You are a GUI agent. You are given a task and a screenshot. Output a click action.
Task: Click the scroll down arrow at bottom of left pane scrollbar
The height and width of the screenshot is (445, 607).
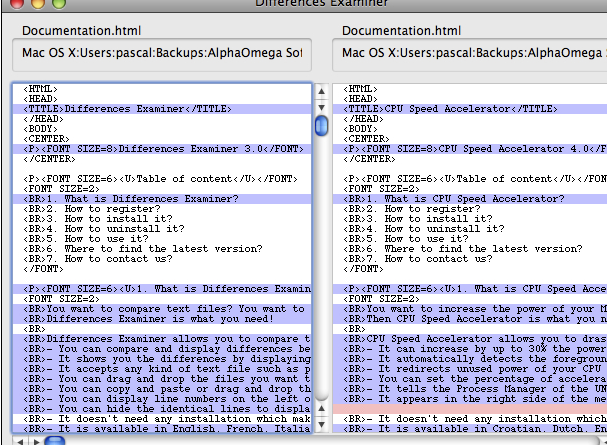pyautogui.click(x=321, y=424)
